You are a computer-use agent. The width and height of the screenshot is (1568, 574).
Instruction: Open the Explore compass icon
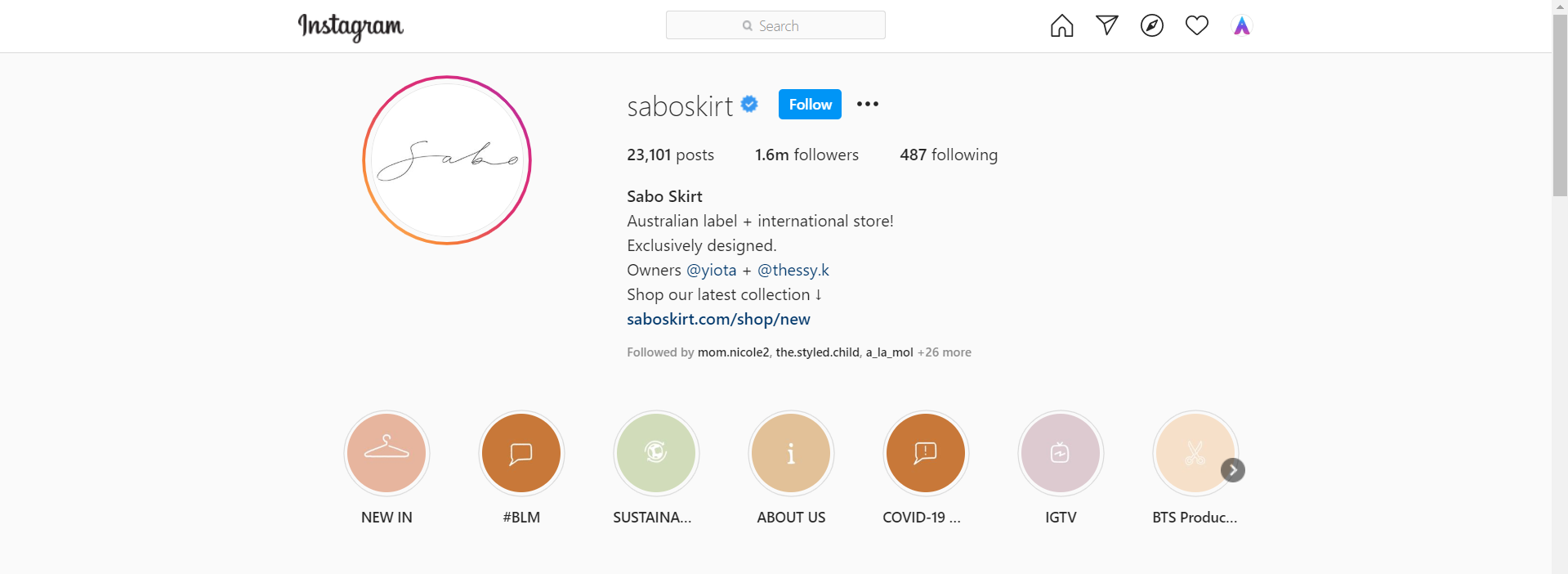point(1151,26)
